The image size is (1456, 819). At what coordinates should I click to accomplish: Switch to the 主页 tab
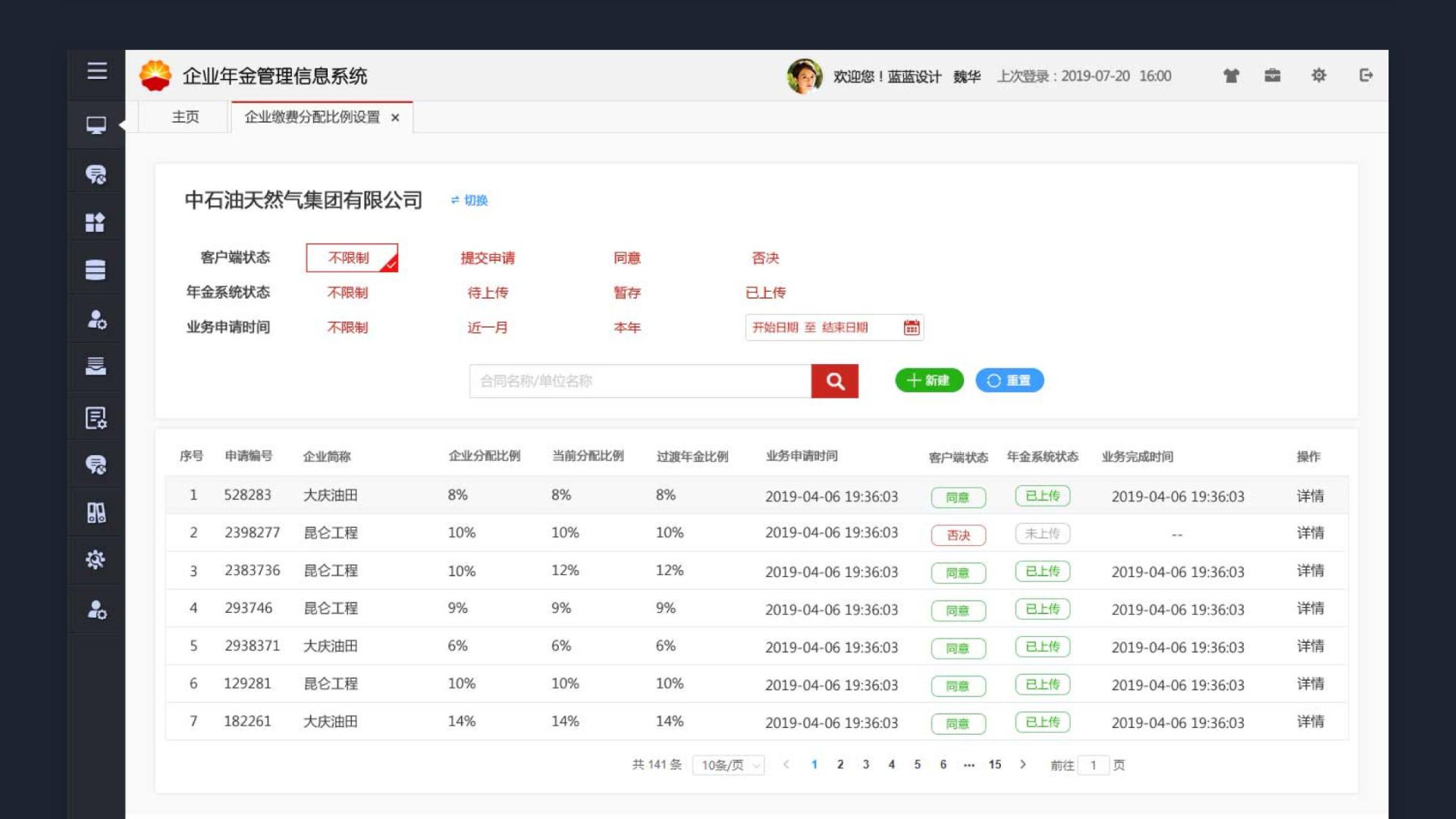coord(186,117)
